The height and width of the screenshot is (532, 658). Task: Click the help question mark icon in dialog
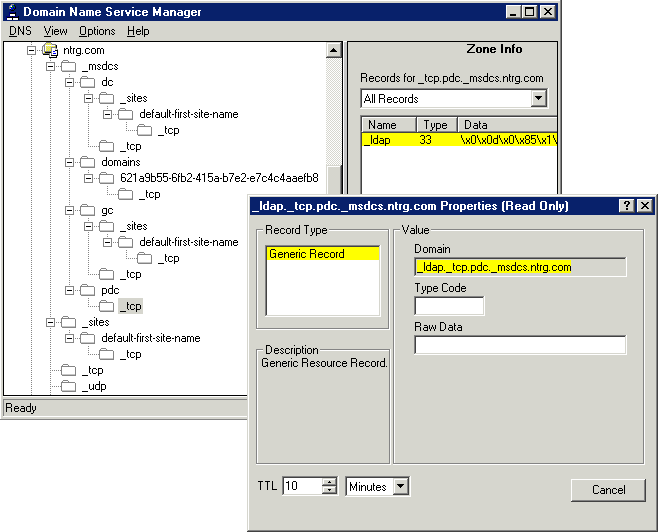[x=626, y=205]
